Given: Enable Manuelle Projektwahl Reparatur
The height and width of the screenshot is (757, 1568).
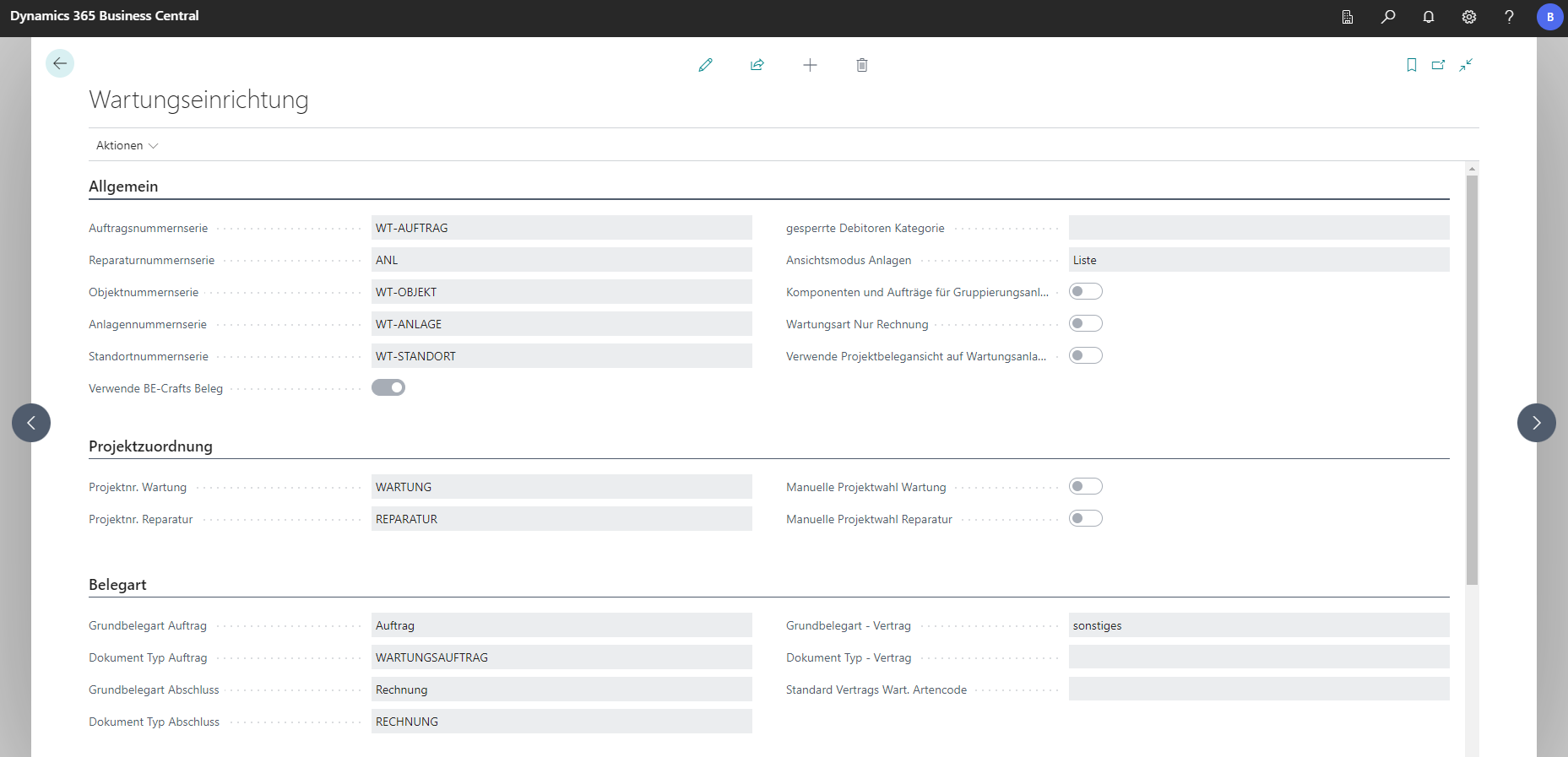Looking at the screenshot, I should (x=1086, y=518).
